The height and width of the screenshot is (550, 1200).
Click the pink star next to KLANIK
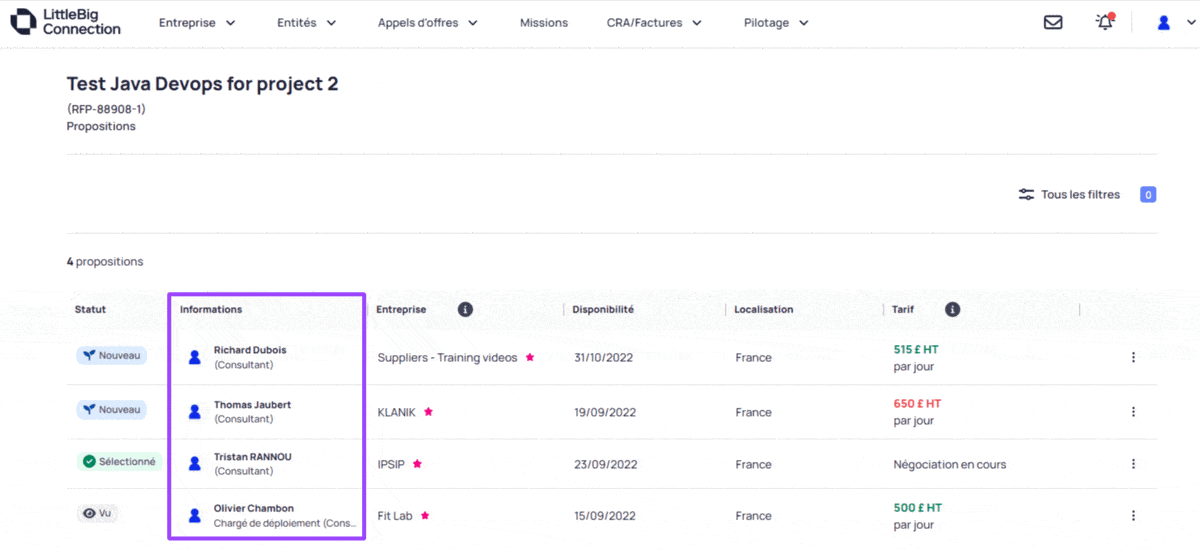[428, 411]
